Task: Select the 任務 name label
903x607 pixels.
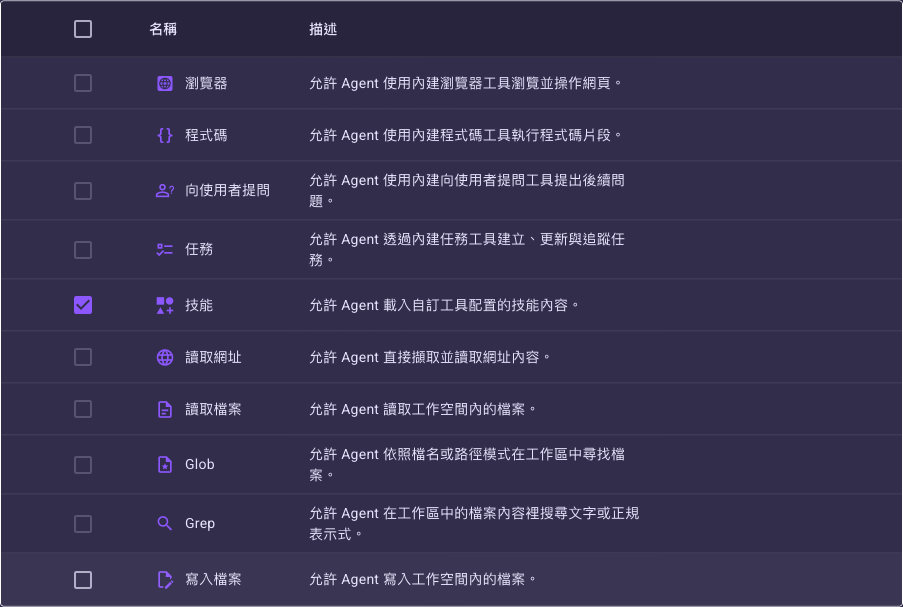Action: [199, 249]
